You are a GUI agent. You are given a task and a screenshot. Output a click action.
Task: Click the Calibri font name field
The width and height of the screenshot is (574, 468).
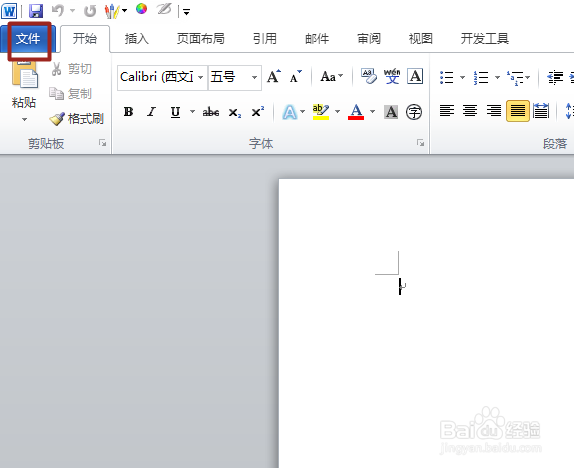pos(157,77)
